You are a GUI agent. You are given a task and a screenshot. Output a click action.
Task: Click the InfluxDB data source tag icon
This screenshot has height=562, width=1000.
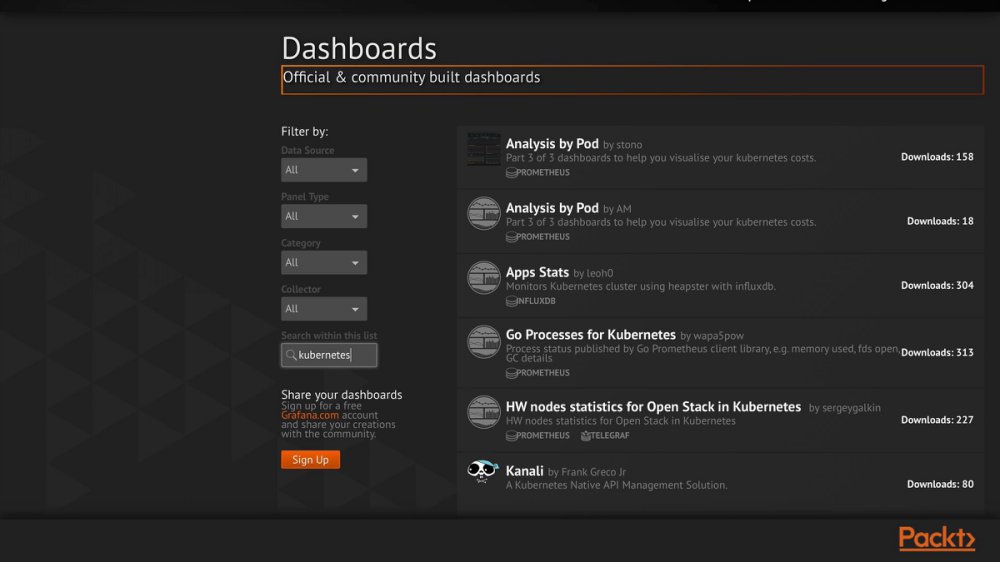click(511, 301)
